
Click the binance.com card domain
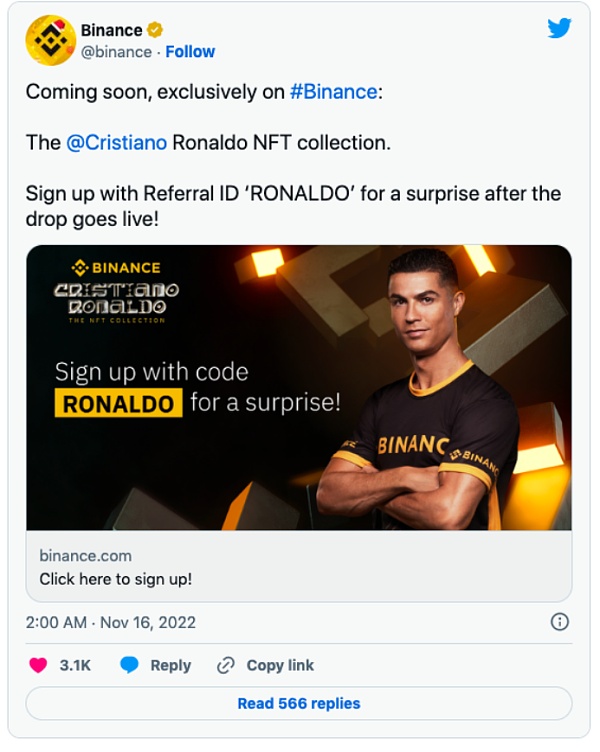pyautogui.click(x=85, y=555)
